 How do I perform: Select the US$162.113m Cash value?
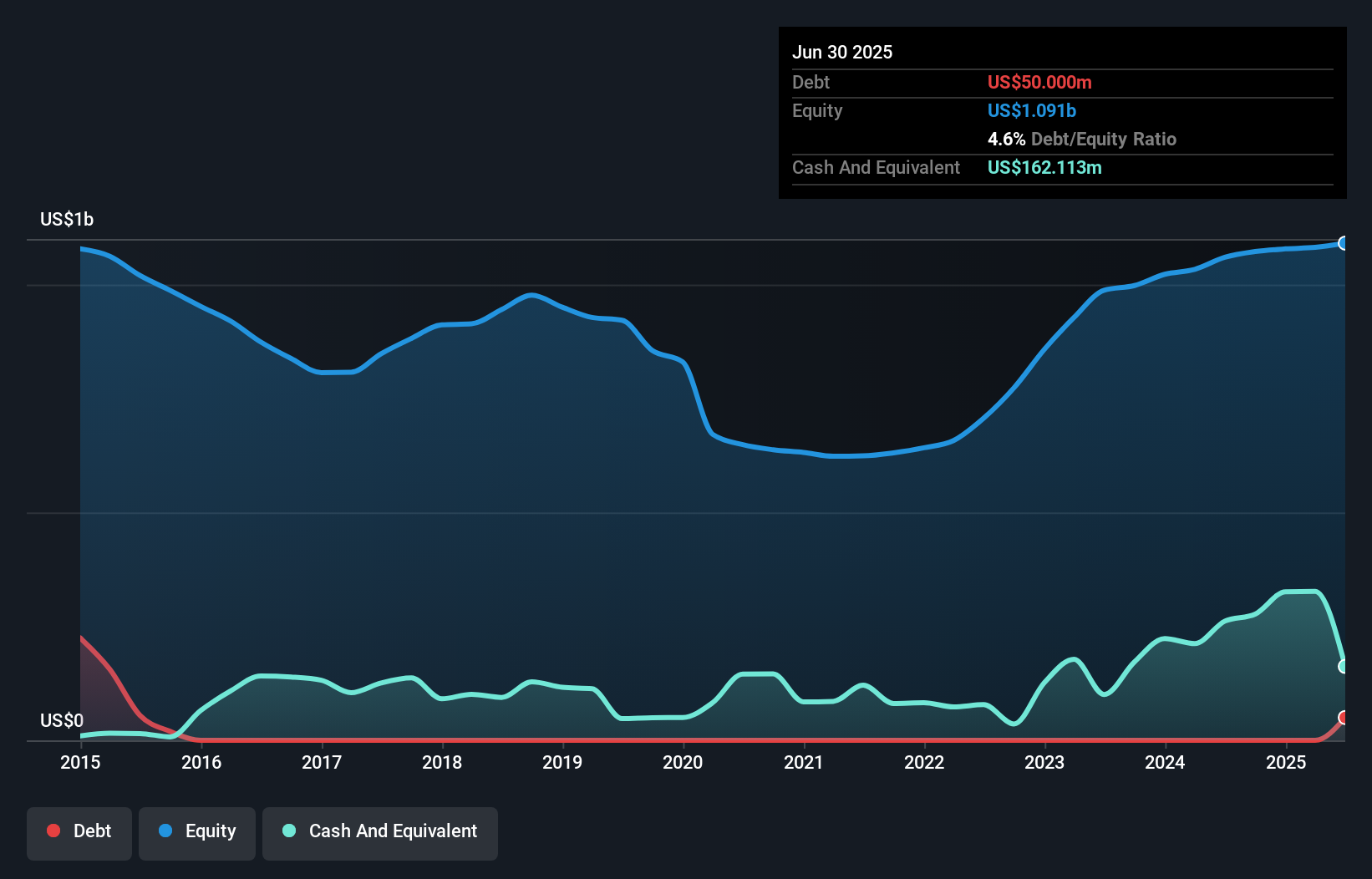(x=1044, y=168)
